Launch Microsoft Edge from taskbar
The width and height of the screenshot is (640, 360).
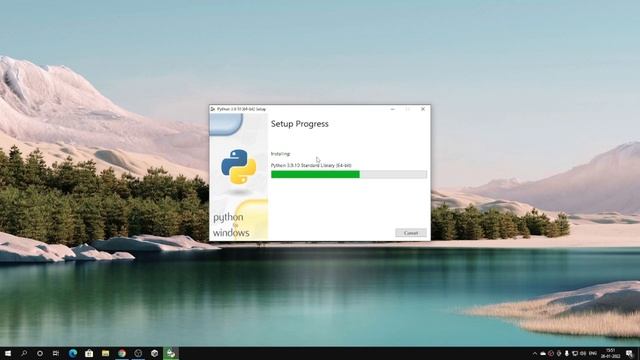(73, 353)
